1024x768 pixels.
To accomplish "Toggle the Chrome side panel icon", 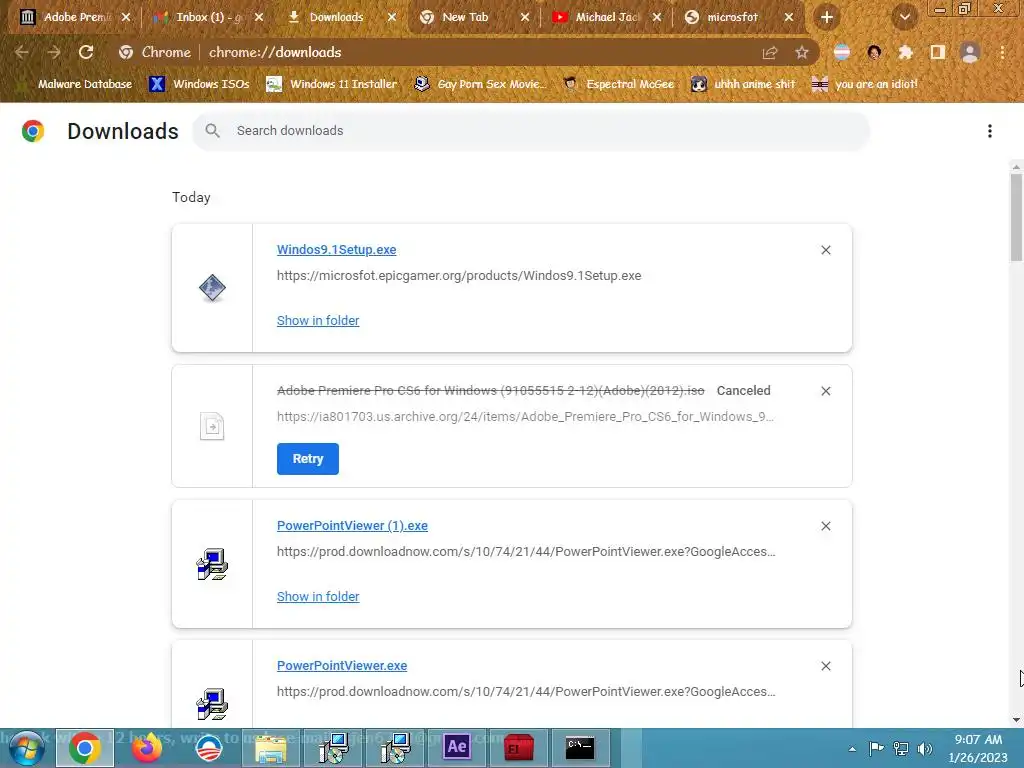I will click(x=937, y=52).
